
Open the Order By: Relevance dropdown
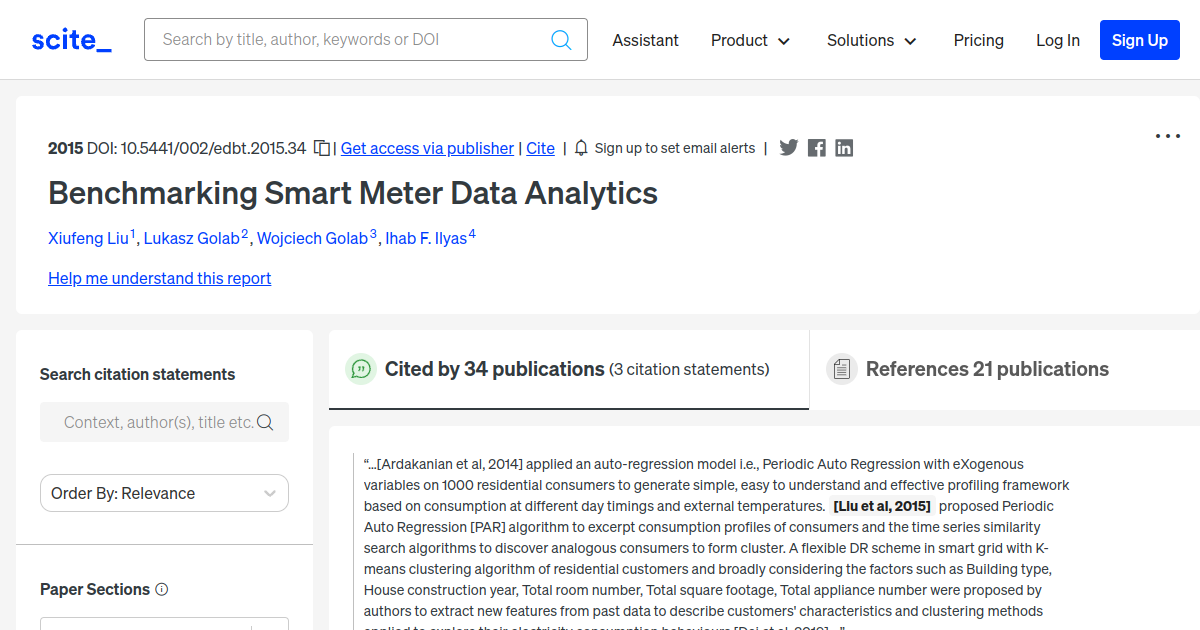coord(164,493)
